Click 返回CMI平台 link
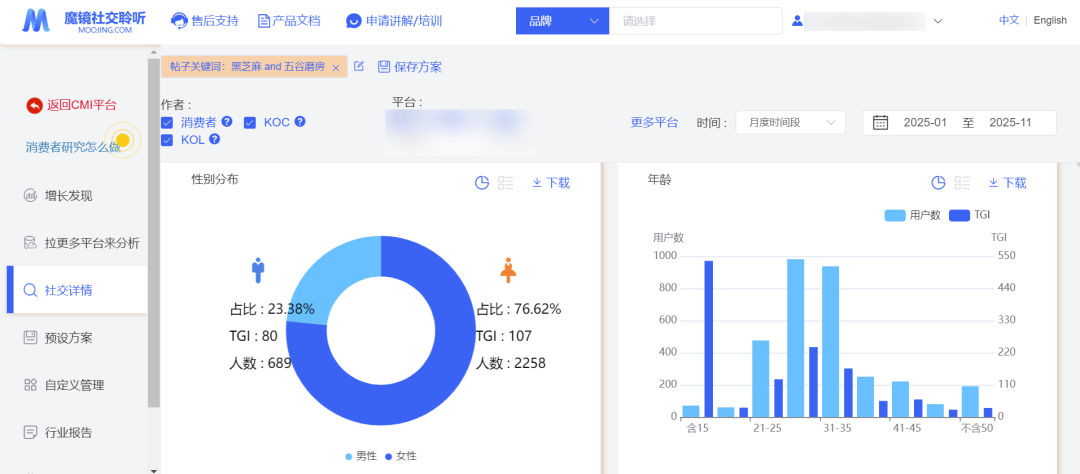Viewport: 1080px width, 474px height. [x=80, y=105]
